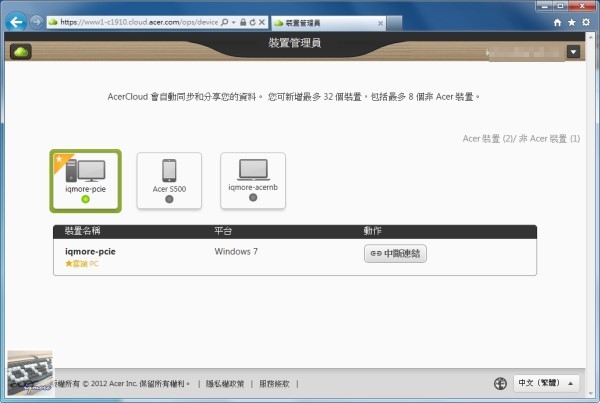Screen dimensions: 600x403
Task: Click the Windows 7 platform cell
Action: pyautogui.click(x=236, y=251)
